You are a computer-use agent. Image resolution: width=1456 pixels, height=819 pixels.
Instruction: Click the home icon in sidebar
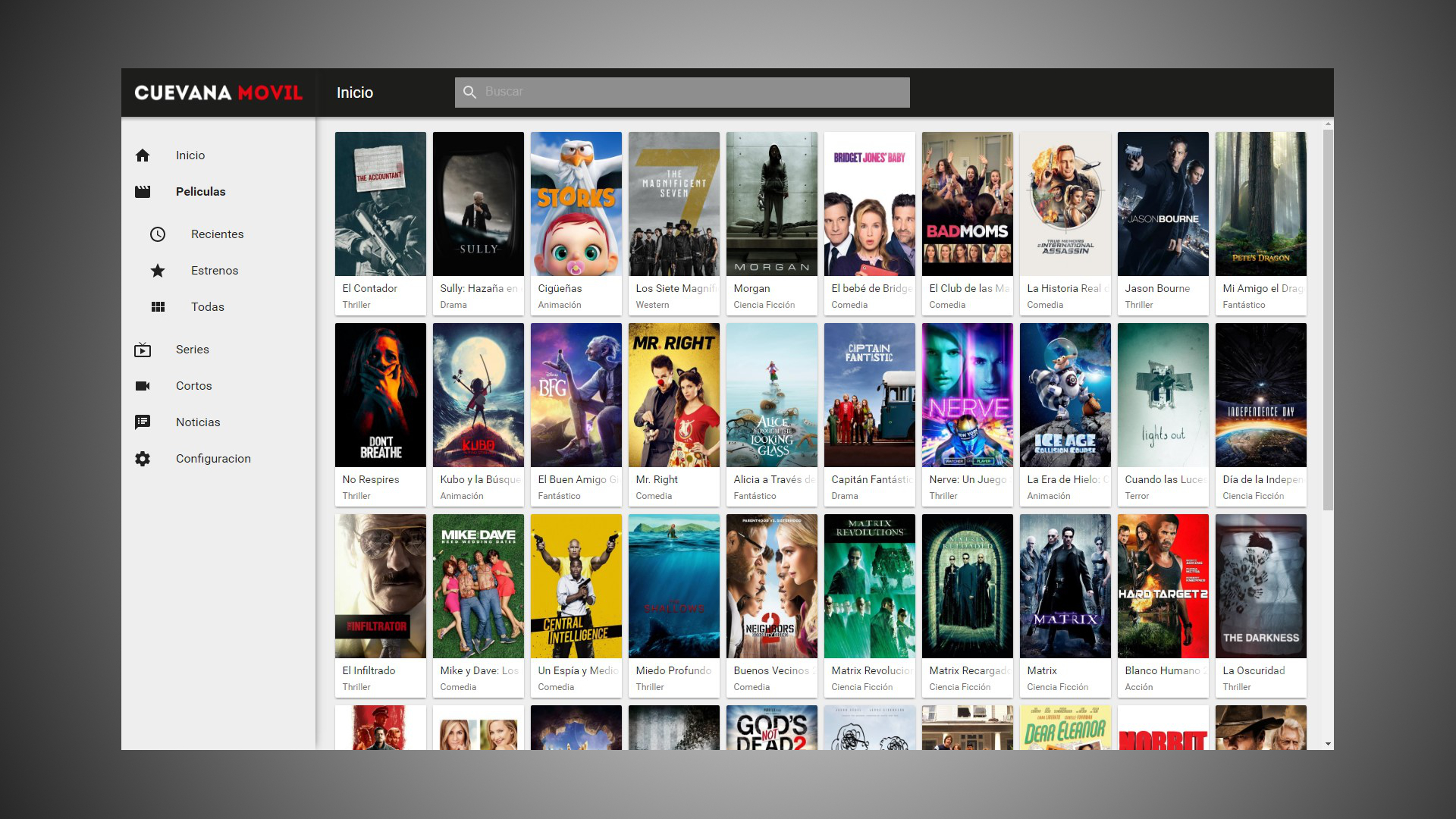click(143, 155)
